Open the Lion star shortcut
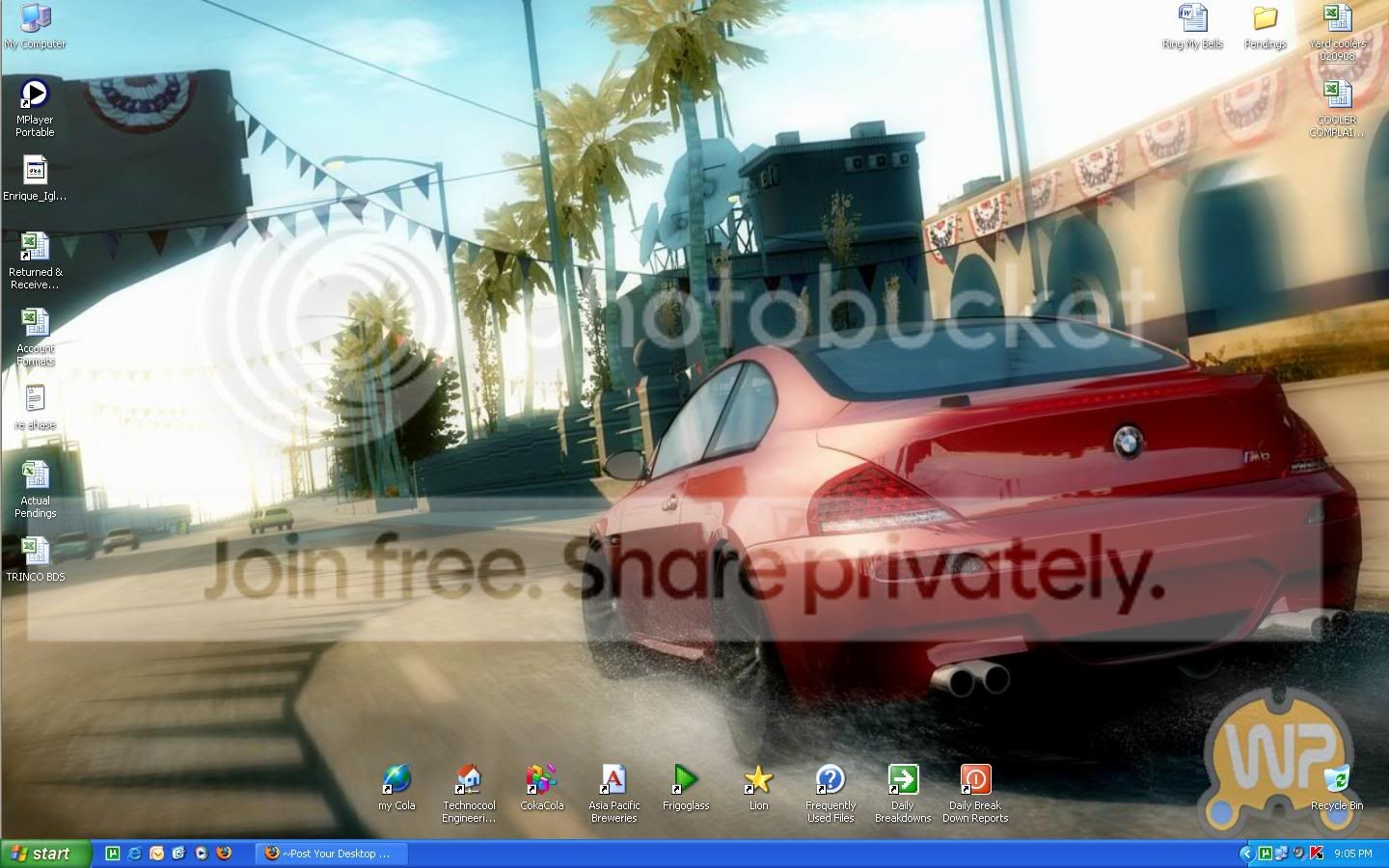Image resolution: width=1389 pixels, height=868 pixels. [x=758, y=788]
